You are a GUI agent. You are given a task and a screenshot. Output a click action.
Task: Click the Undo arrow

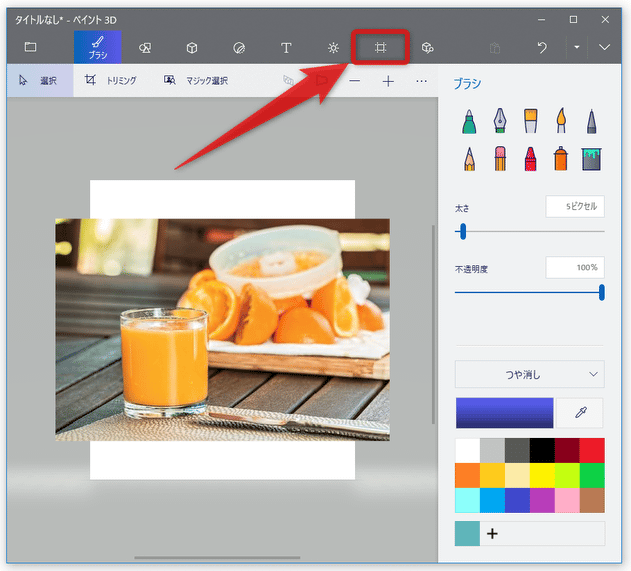pos(542,47)
